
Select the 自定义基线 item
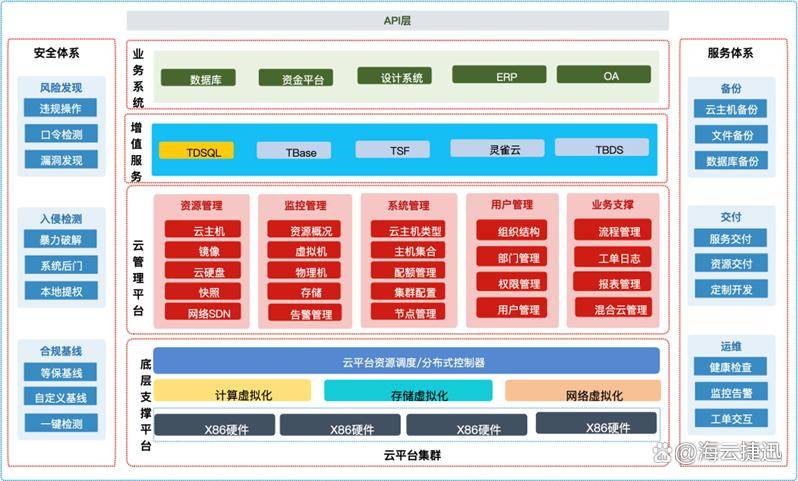[61, 397]
